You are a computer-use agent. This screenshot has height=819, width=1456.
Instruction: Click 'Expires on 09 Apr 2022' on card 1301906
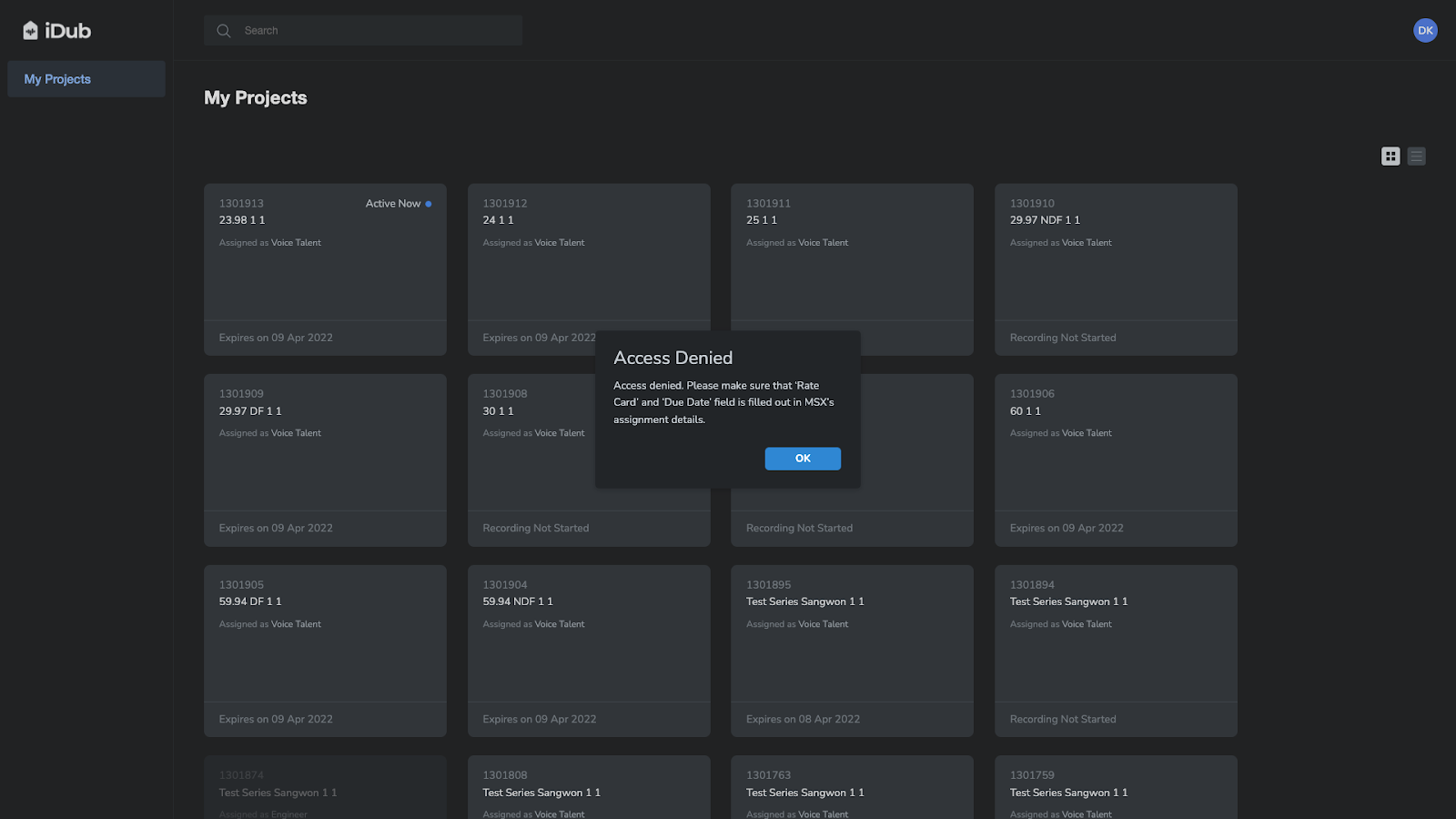[1067, 528]
